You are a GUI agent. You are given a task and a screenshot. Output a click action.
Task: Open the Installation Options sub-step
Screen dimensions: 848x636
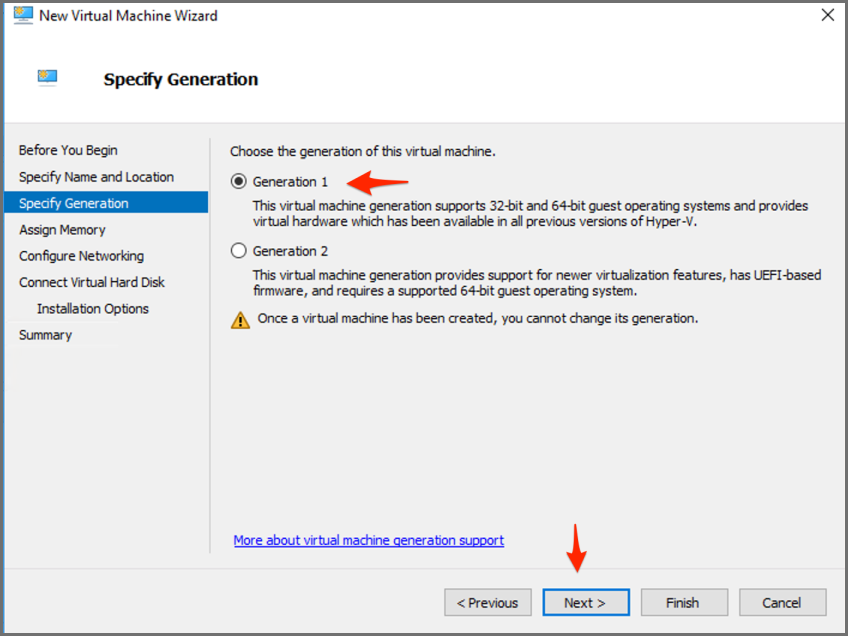tap(93, 309)
